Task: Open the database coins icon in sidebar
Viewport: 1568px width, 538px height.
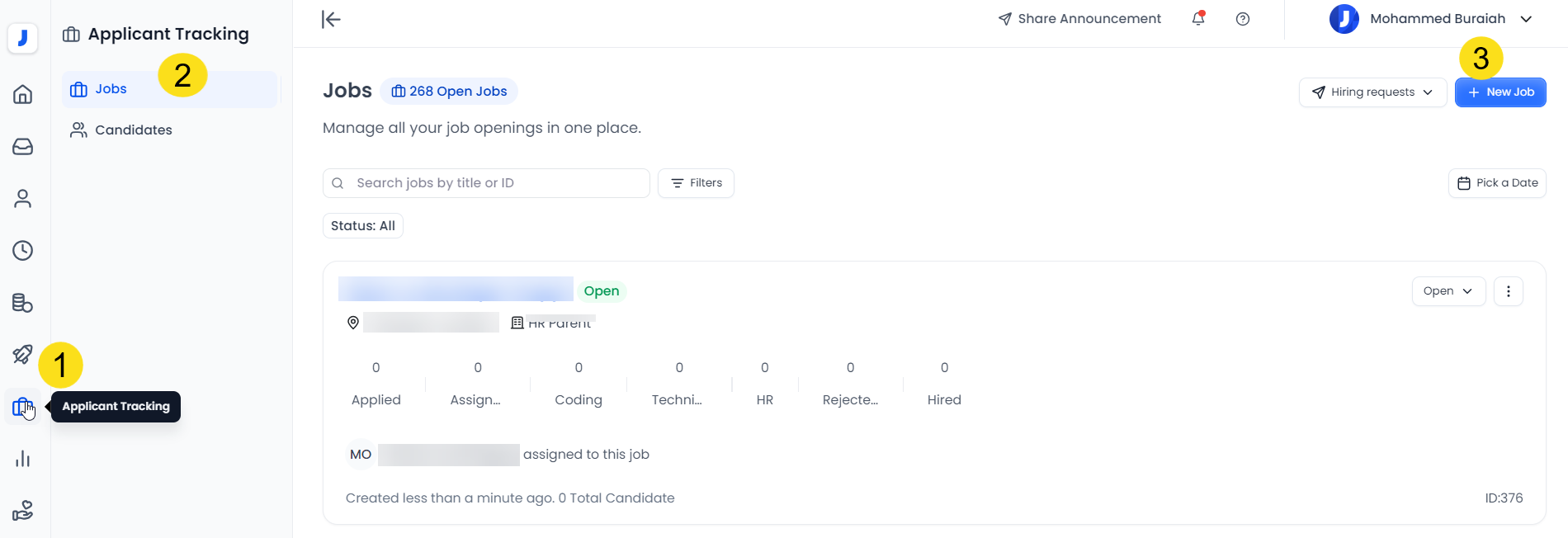Action: point(23,303)
